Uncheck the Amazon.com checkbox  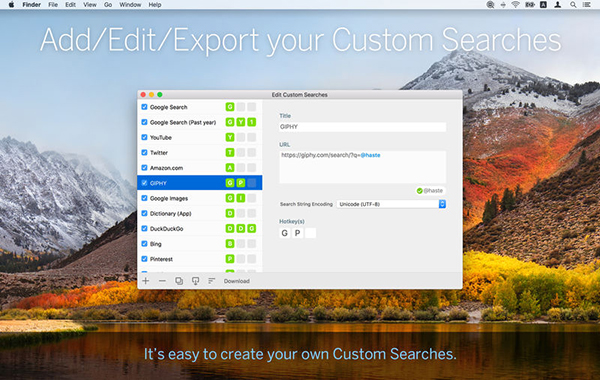[144, 168]
